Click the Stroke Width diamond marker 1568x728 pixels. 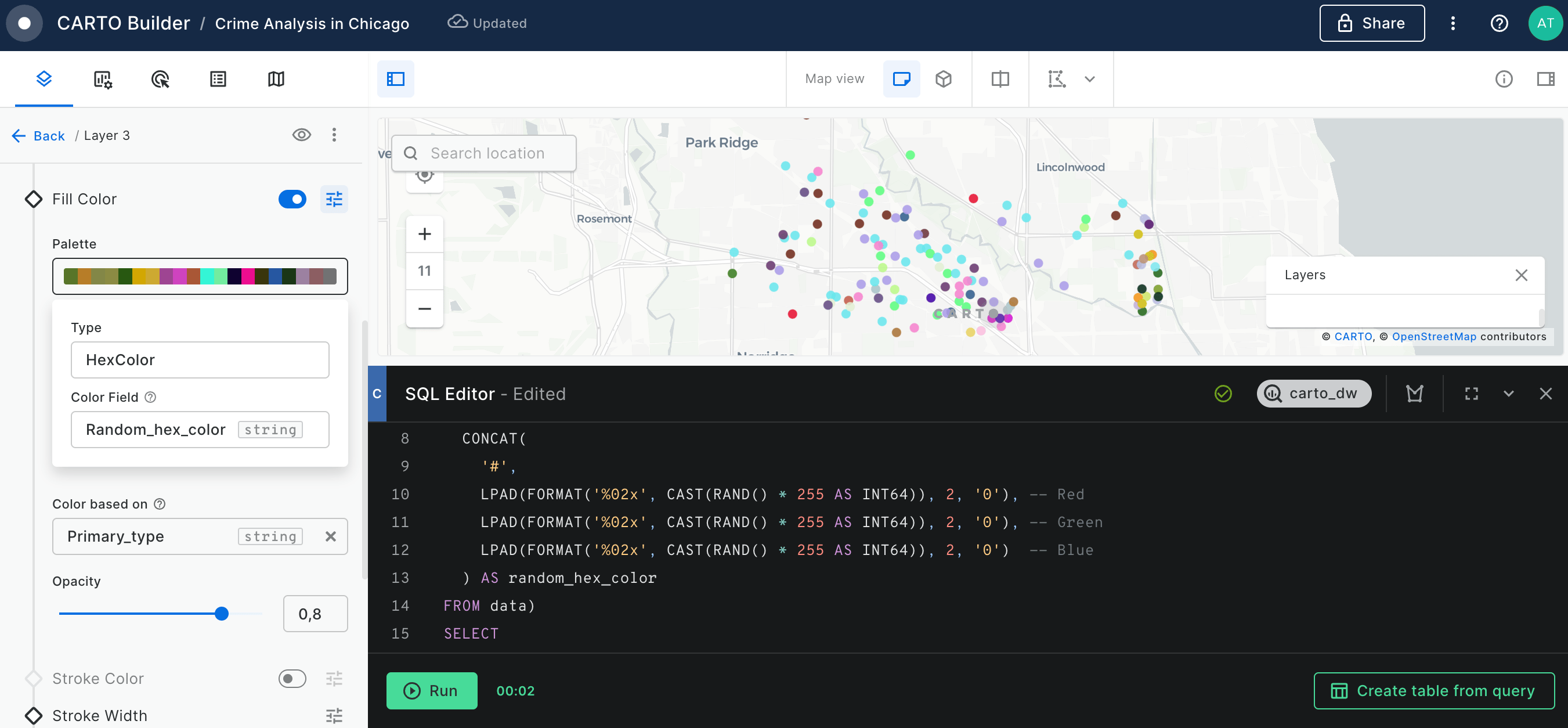pos(34,715)
